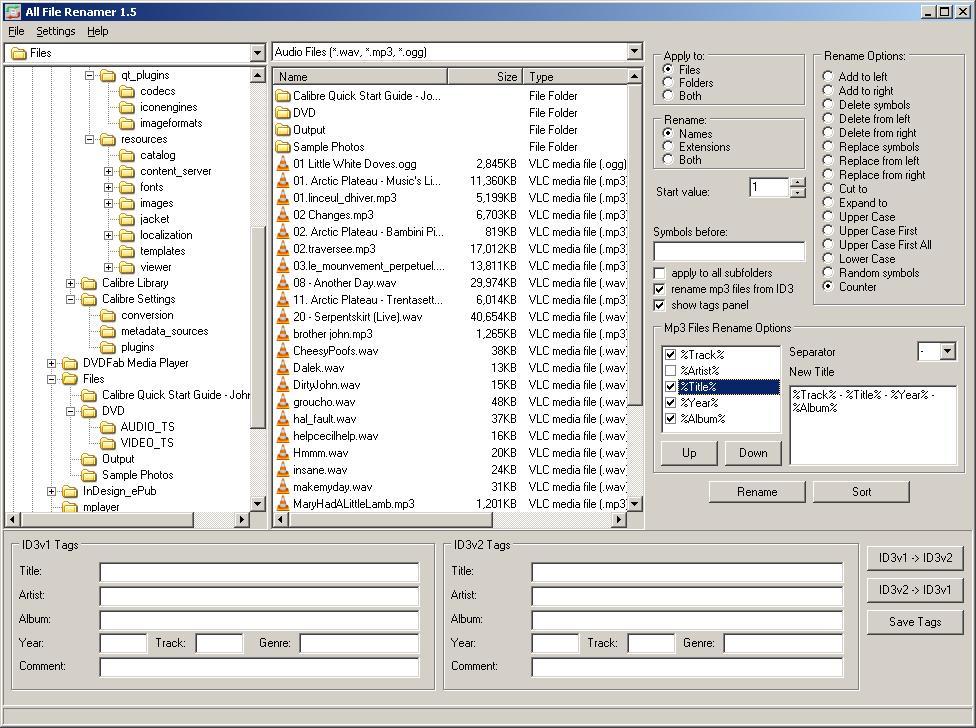Enable apply to all subfolders

point(659,273)
